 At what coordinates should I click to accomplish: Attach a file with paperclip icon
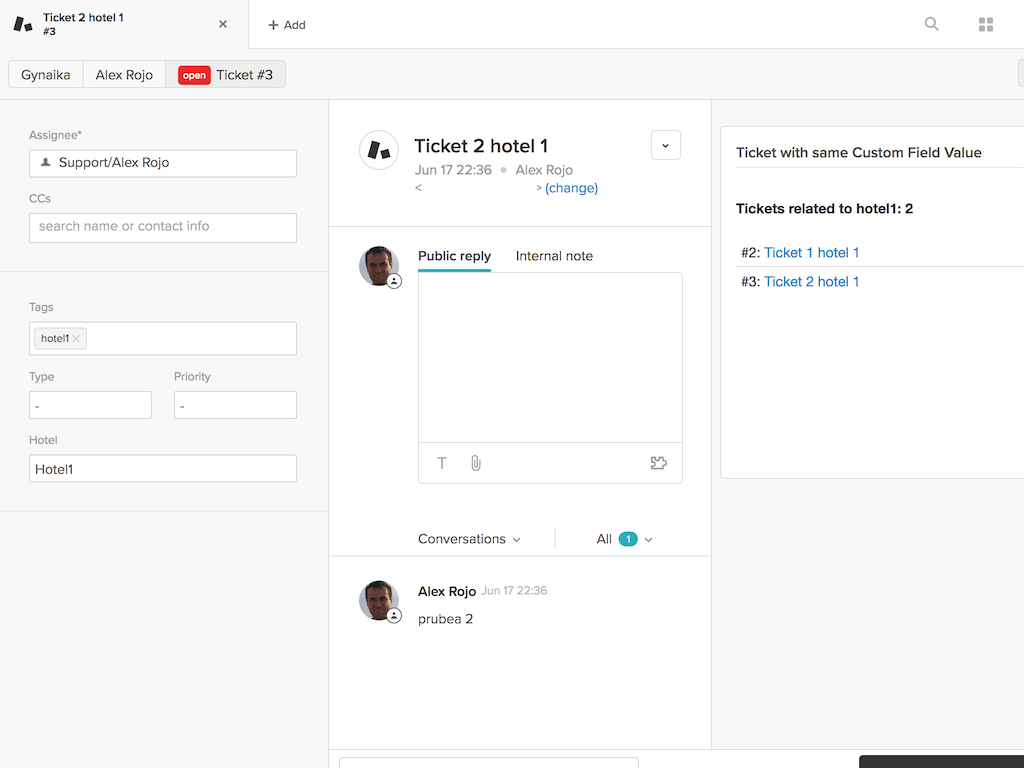click(x=476, y=463)
